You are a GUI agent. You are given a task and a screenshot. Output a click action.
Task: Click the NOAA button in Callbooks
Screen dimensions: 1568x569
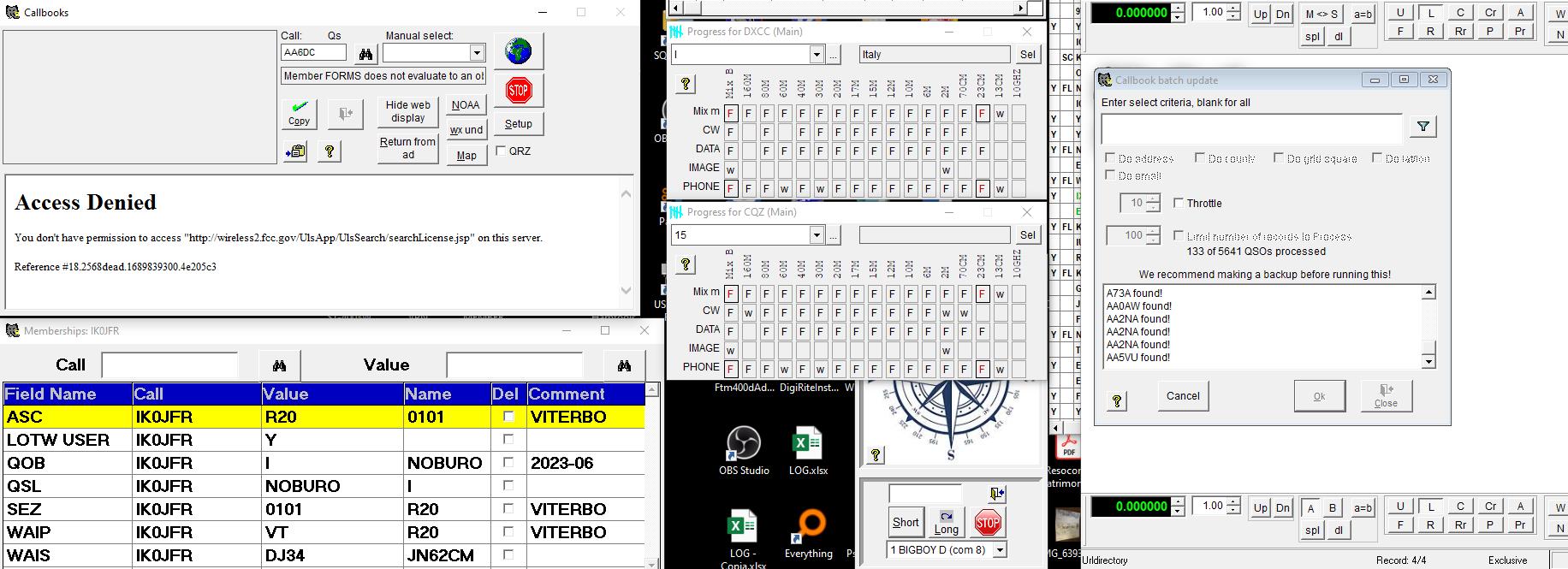(x=466, y=104)
